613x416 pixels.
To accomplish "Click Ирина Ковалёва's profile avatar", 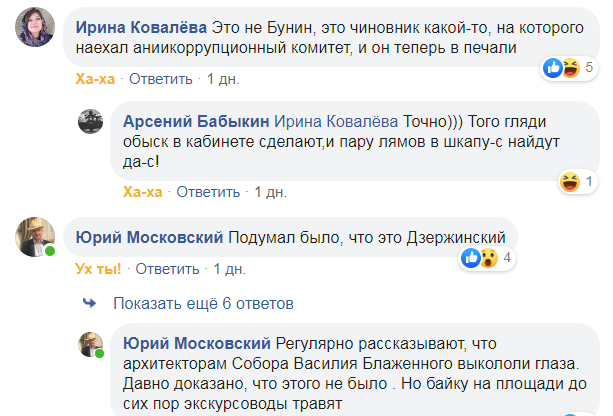I will tap(34, 34).
